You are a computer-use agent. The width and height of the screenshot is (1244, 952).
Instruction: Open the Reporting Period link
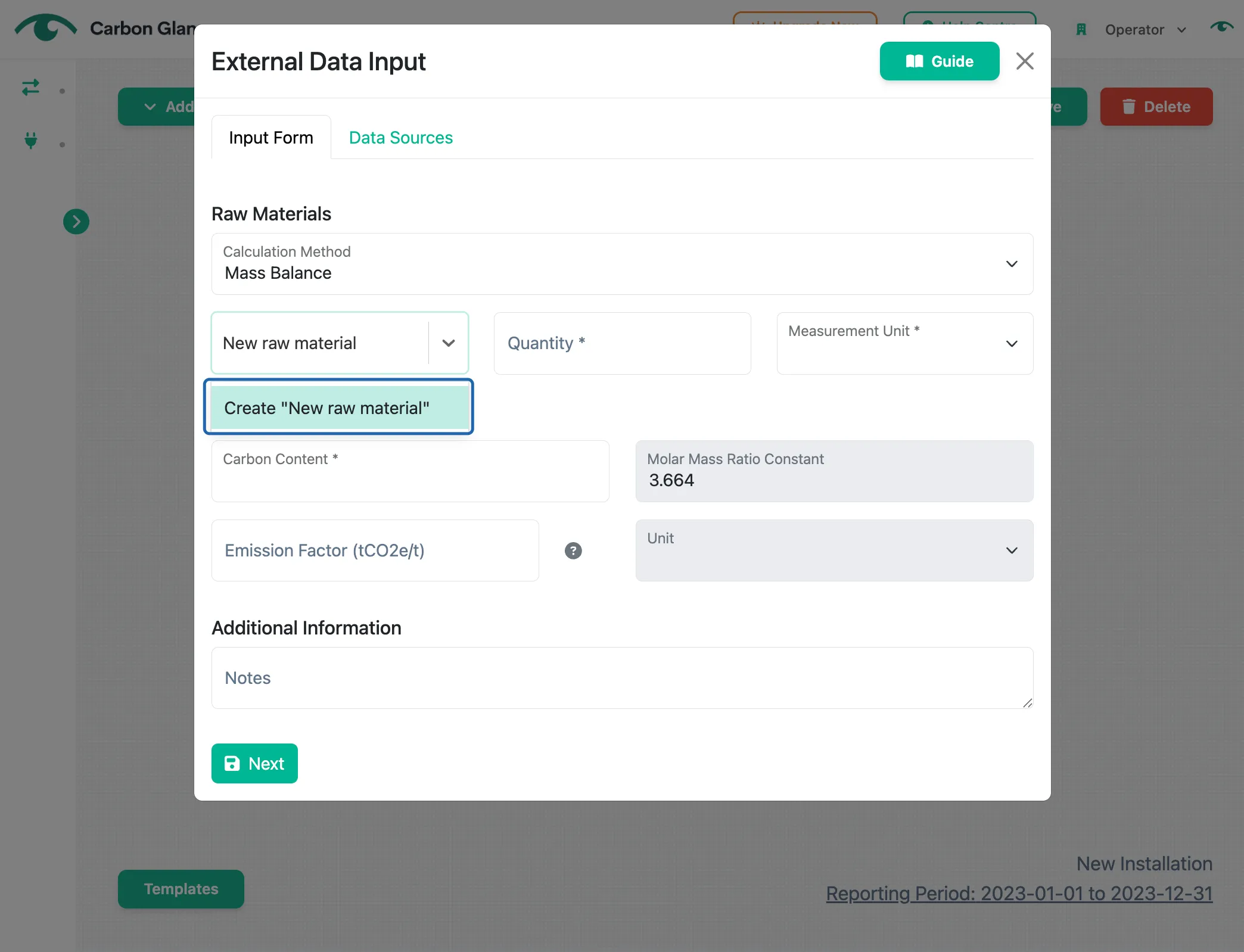[x=1019, y=893]
